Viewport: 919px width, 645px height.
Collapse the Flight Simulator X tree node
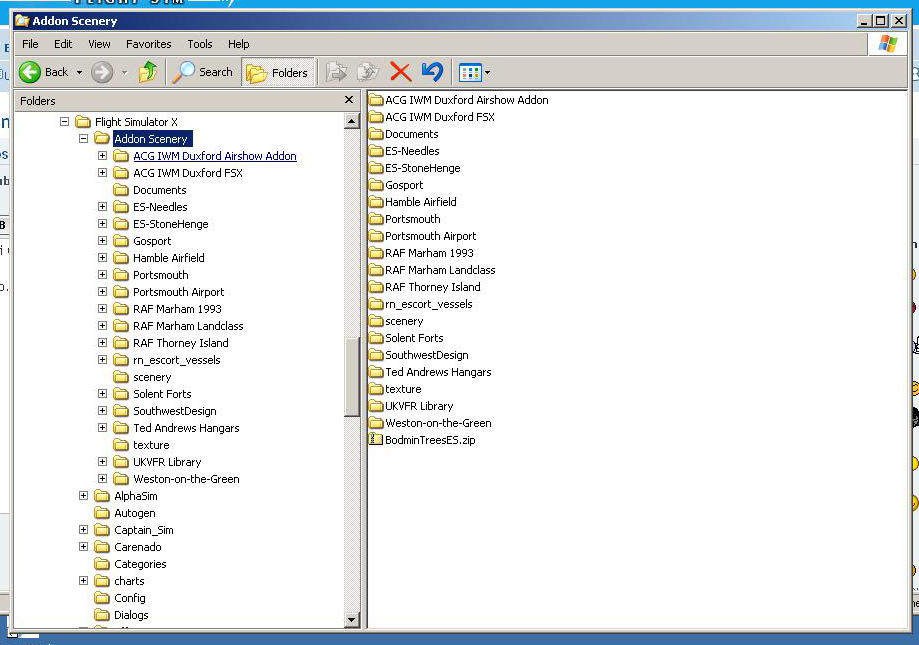coord(64,122)
